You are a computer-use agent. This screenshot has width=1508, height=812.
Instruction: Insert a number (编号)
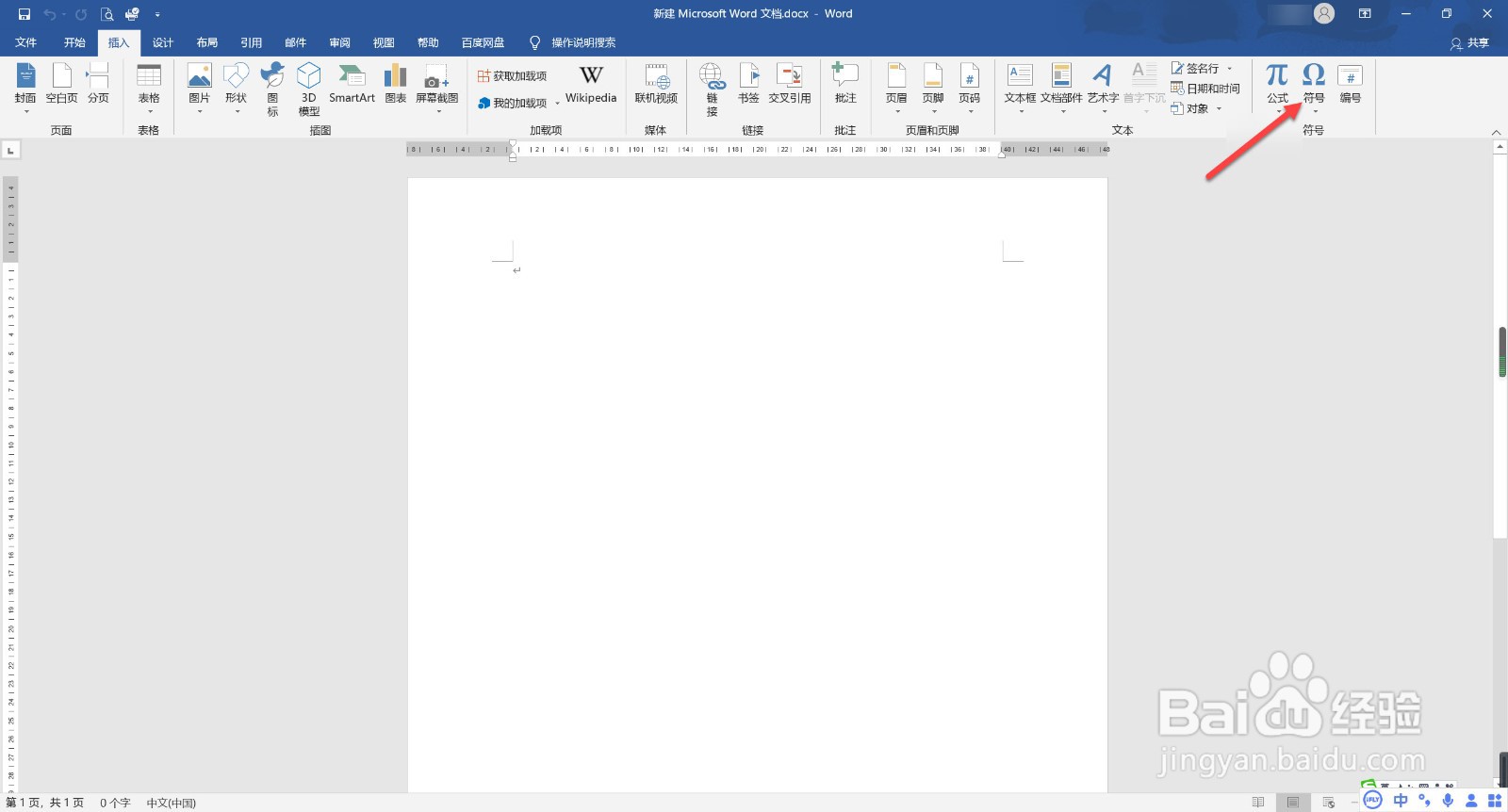(1351, 85)
